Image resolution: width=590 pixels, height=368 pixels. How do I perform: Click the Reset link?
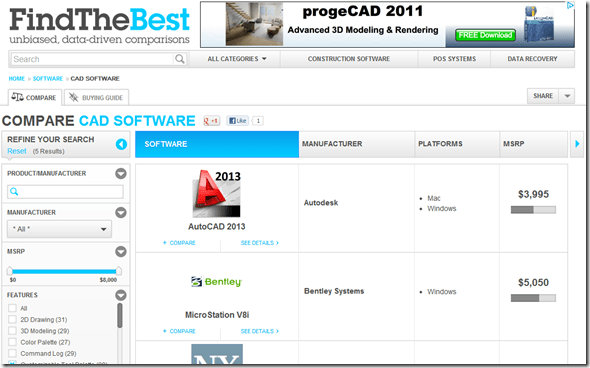17,151
